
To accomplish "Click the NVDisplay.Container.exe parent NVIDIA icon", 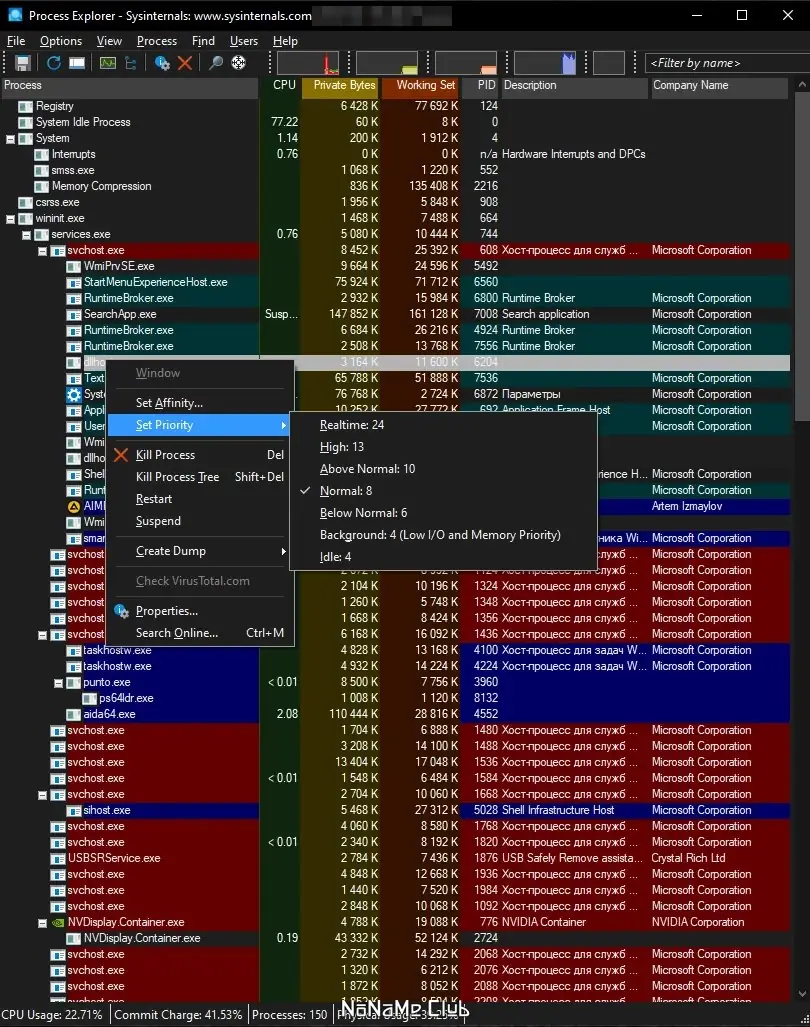I will click(58, 922).
